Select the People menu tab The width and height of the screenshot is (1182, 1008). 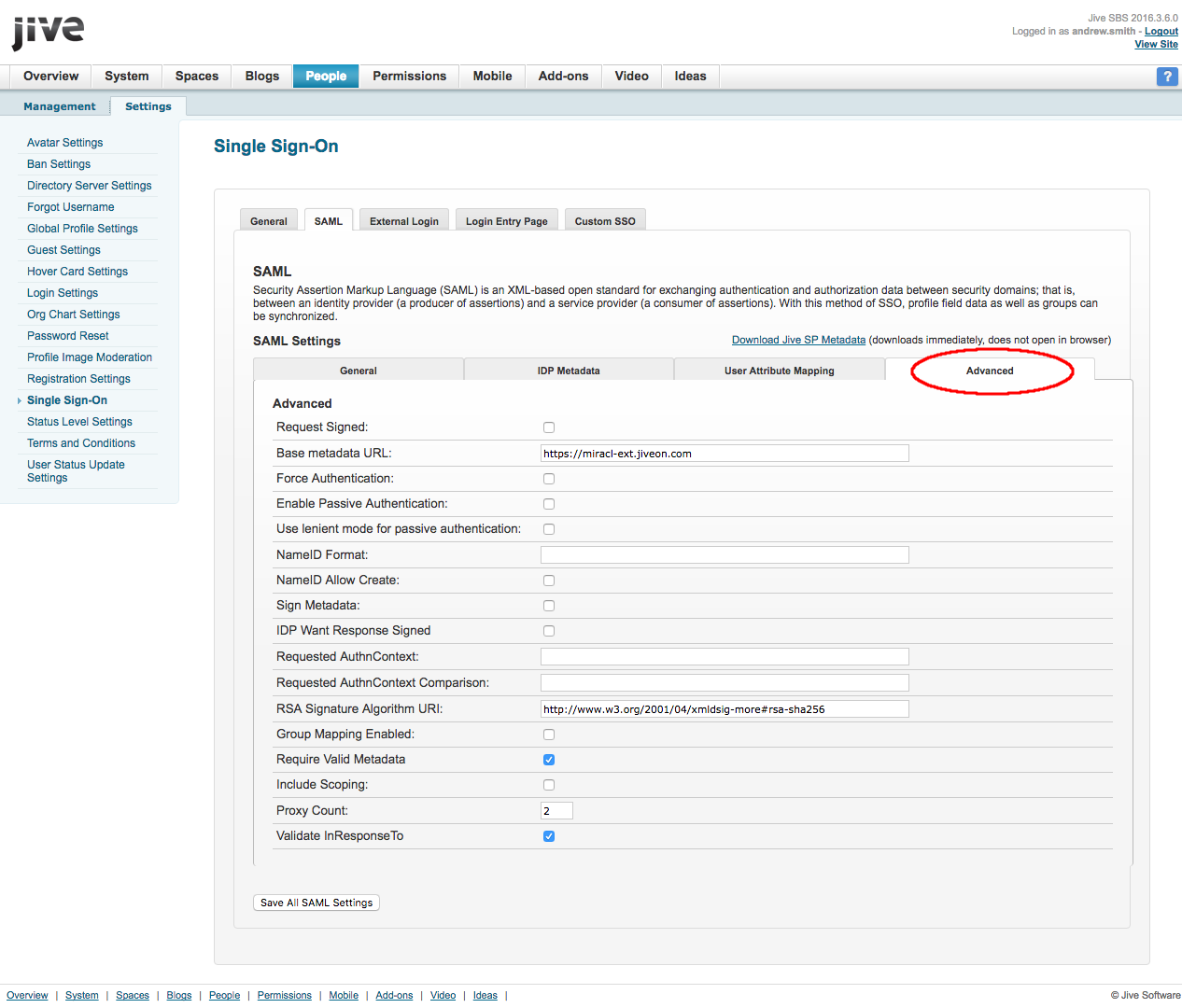tap(326, 77)
